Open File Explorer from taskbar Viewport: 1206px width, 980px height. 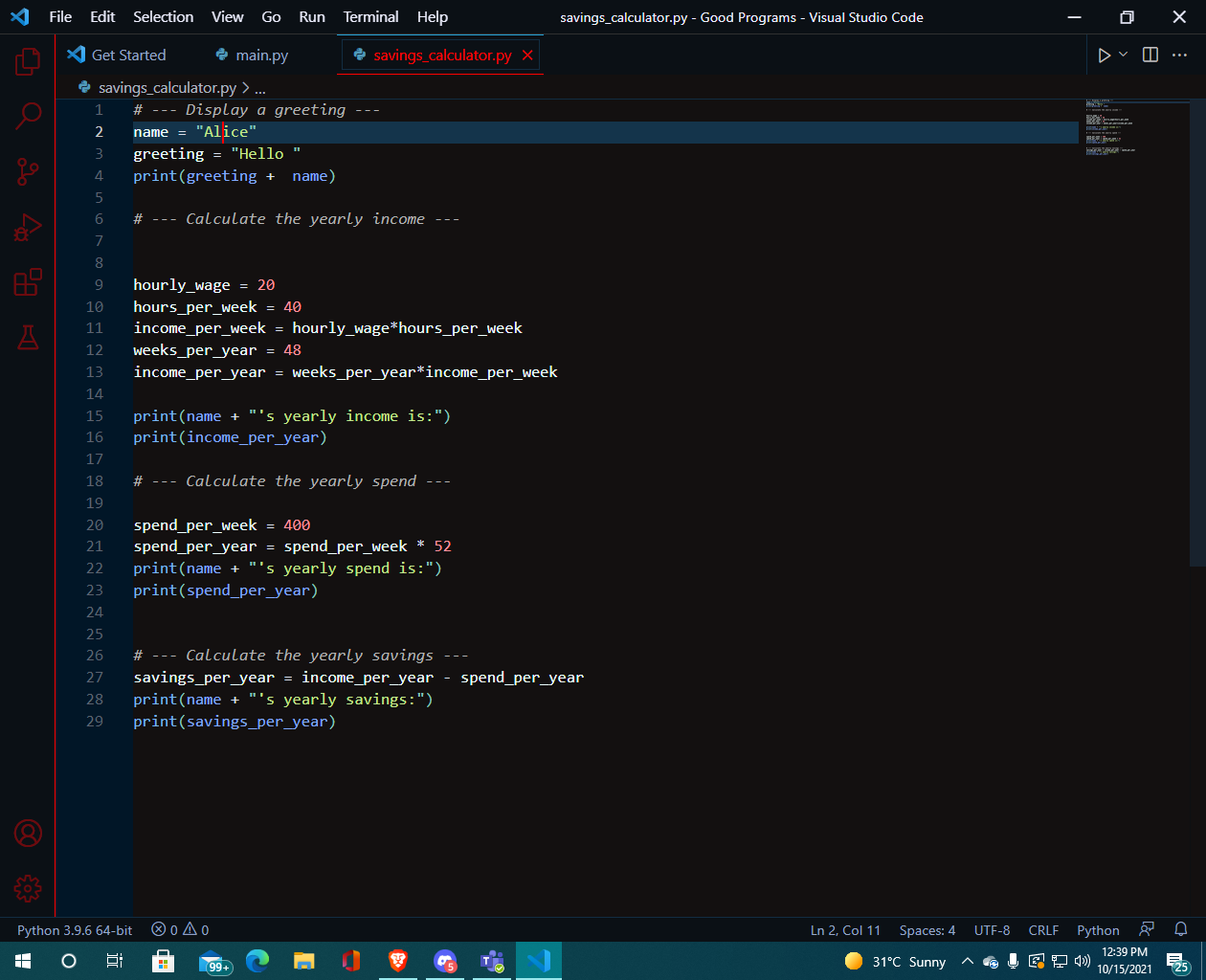(304, 961)
